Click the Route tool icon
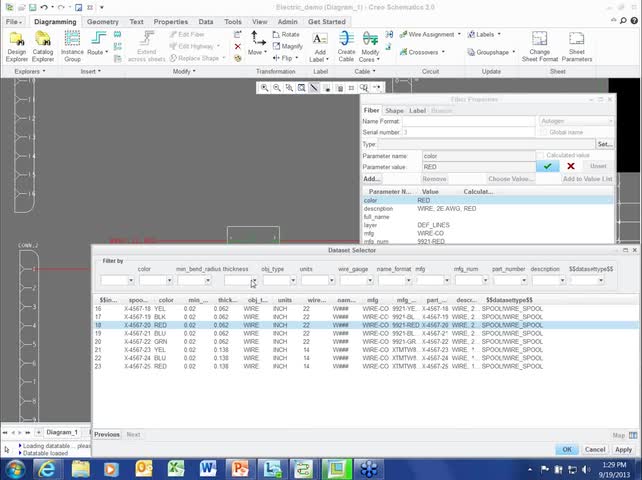 pos(98,40)
